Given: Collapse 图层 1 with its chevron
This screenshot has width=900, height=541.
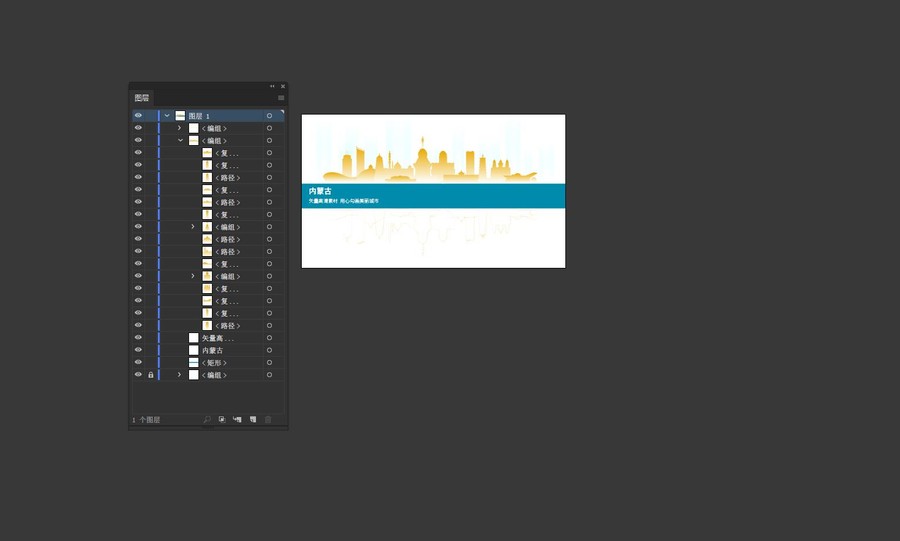Looking at the screenshot, I should (167, 116).
